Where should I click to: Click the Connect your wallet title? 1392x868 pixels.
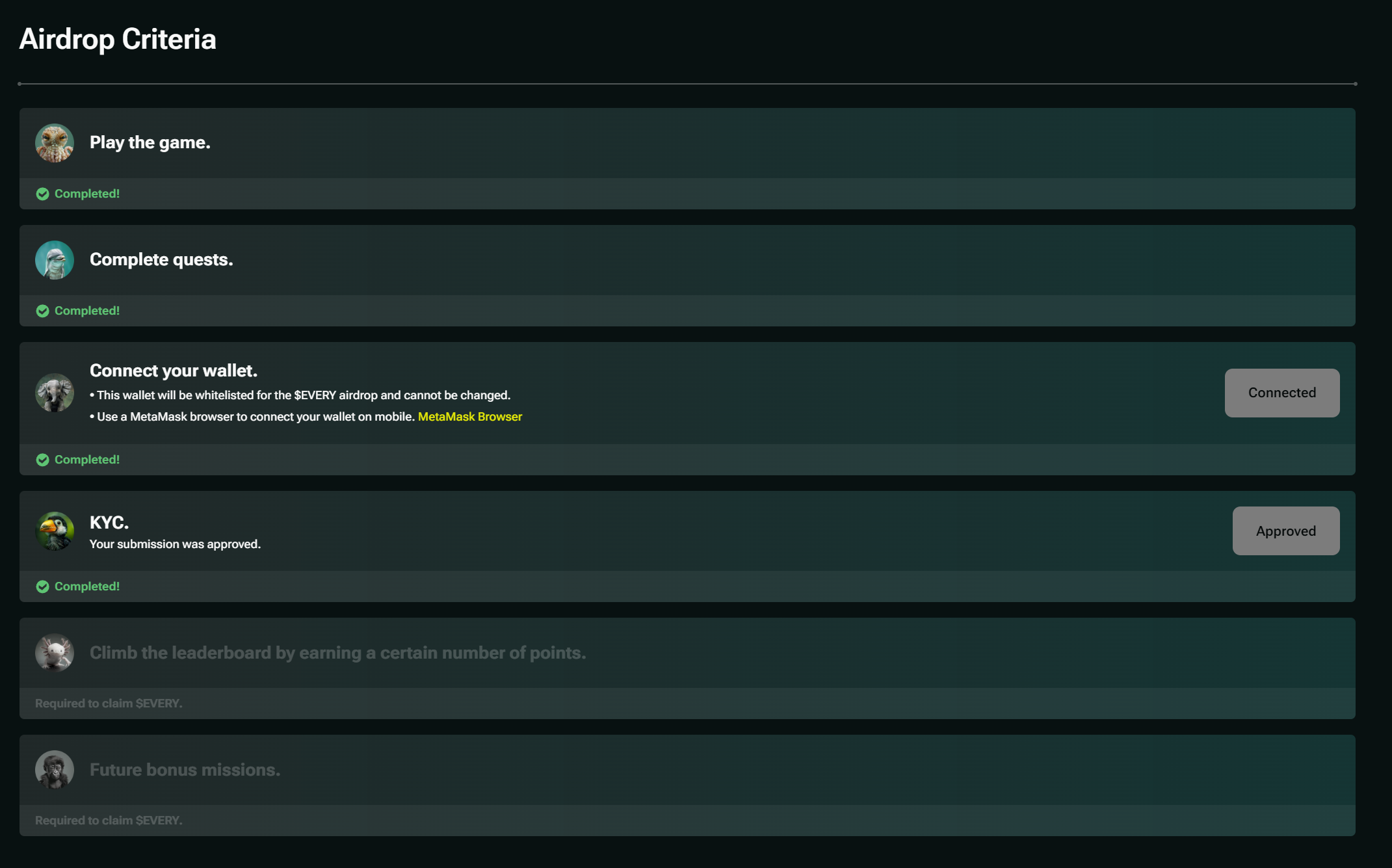point(173,371)
